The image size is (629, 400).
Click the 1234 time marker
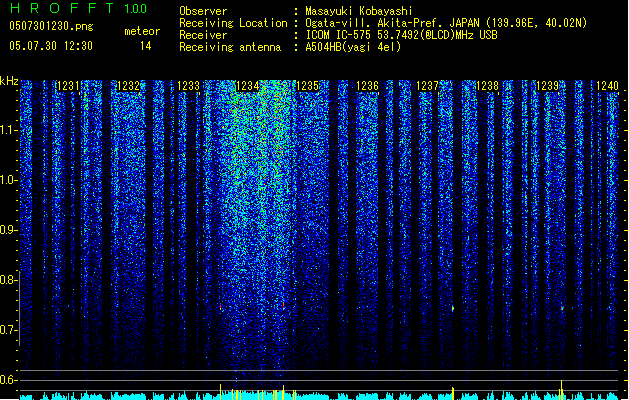(248, 86)
